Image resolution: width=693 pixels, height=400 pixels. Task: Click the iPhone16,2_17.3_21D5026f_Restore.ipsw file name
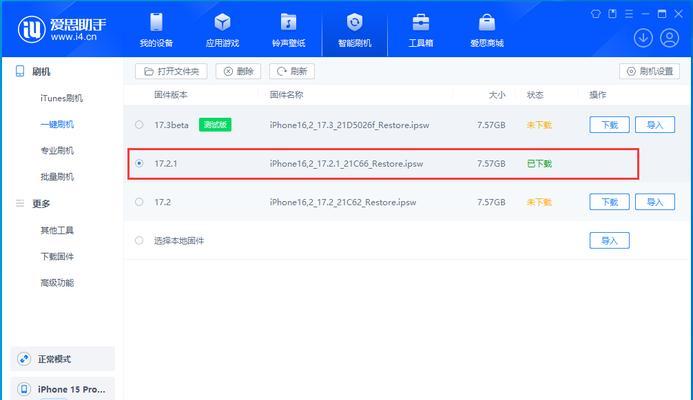[x=350, y=125]
